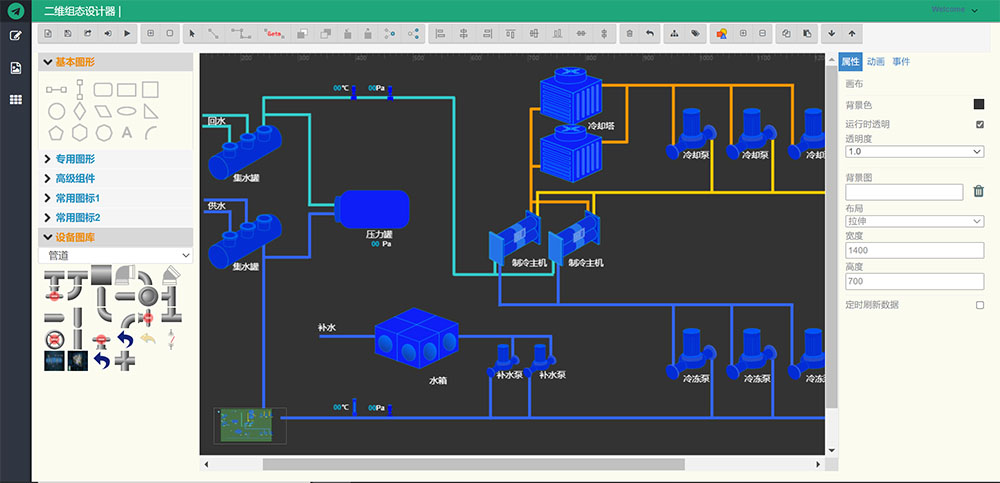Expand the 常用图标1 section

click(115, 198)
